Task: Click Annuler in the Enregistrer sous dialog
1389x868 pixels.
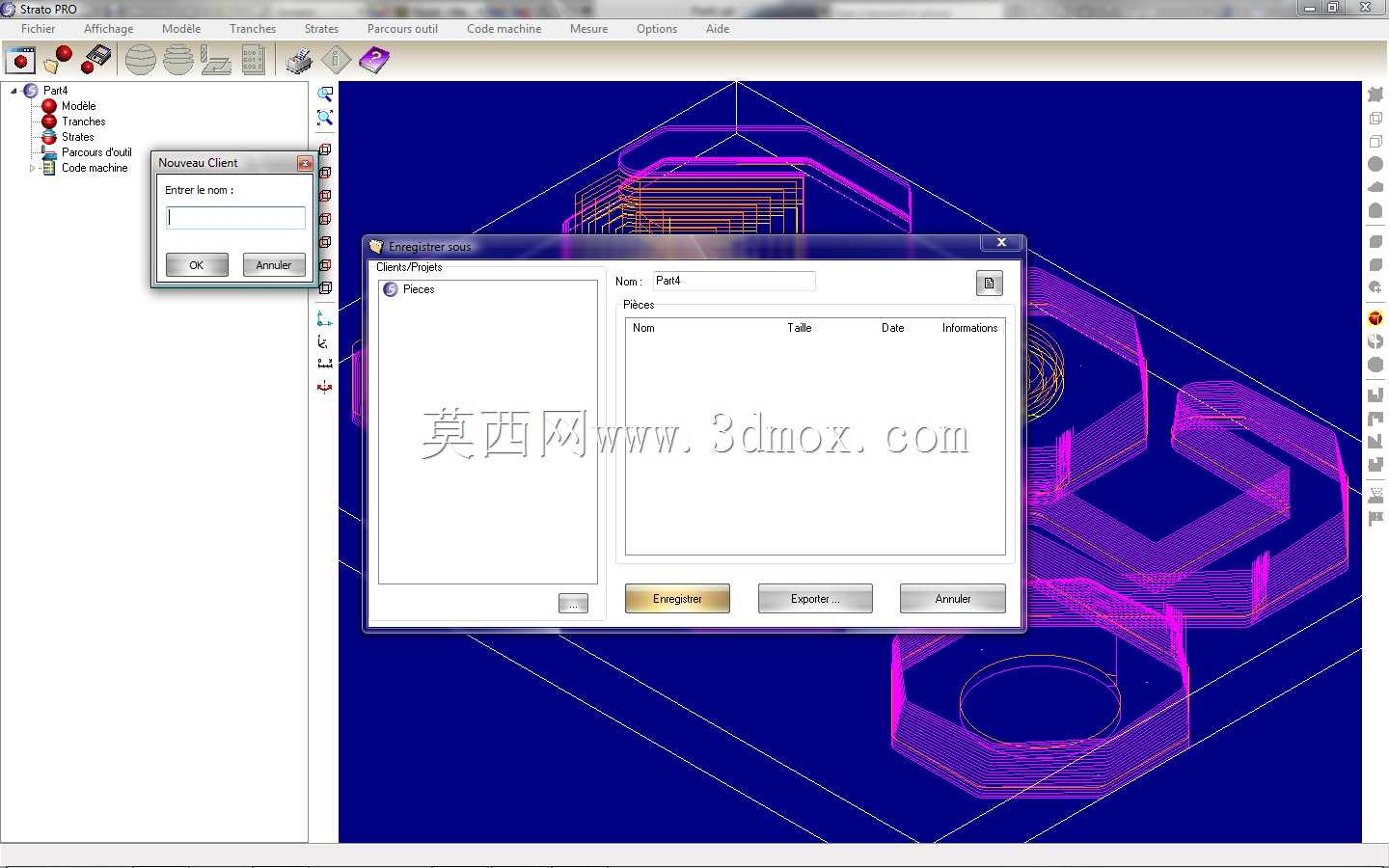Action: pos(953,599)
